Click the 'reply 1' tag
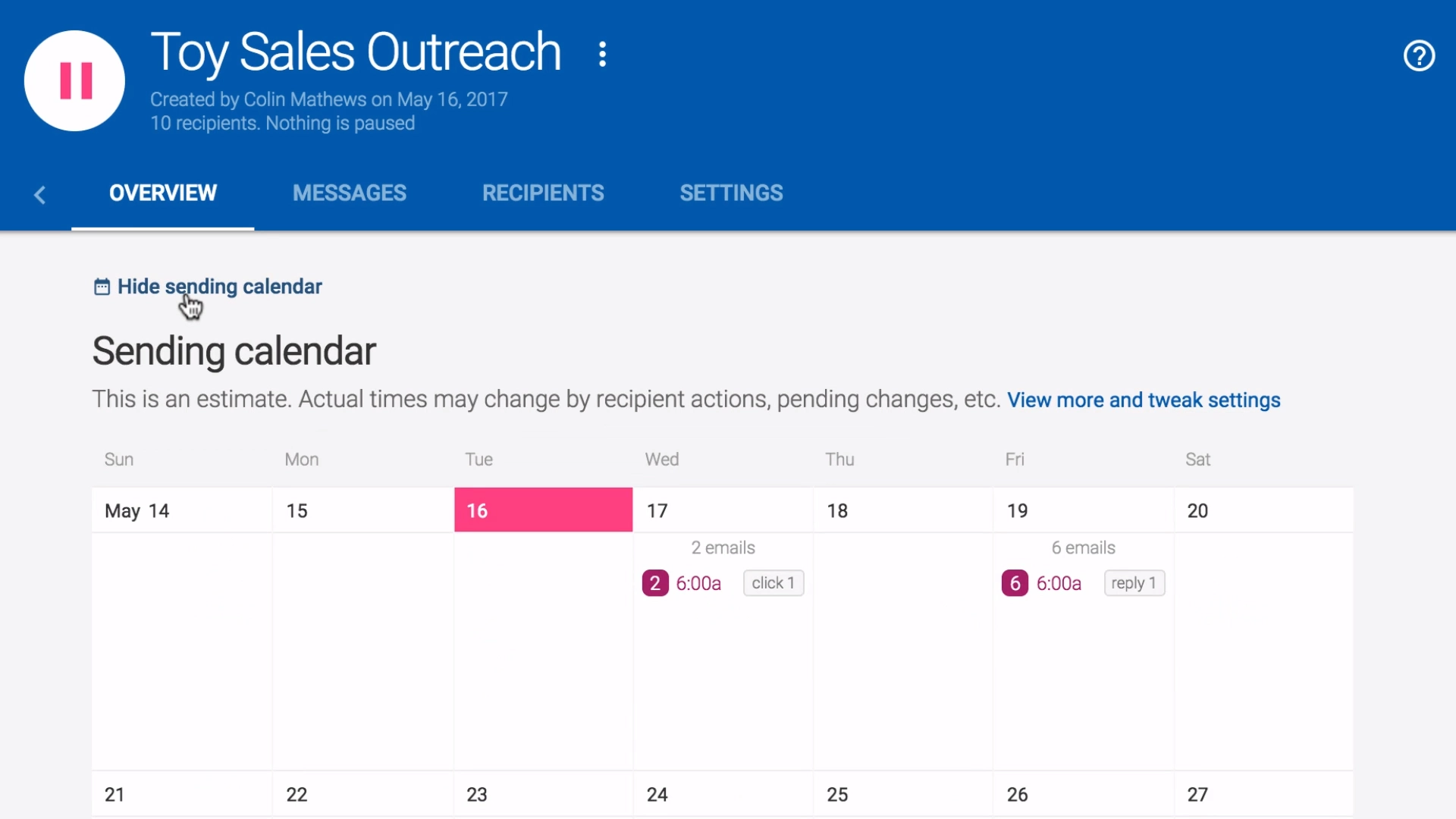This screenshot has height=819, width=1456. [1134, 583]
